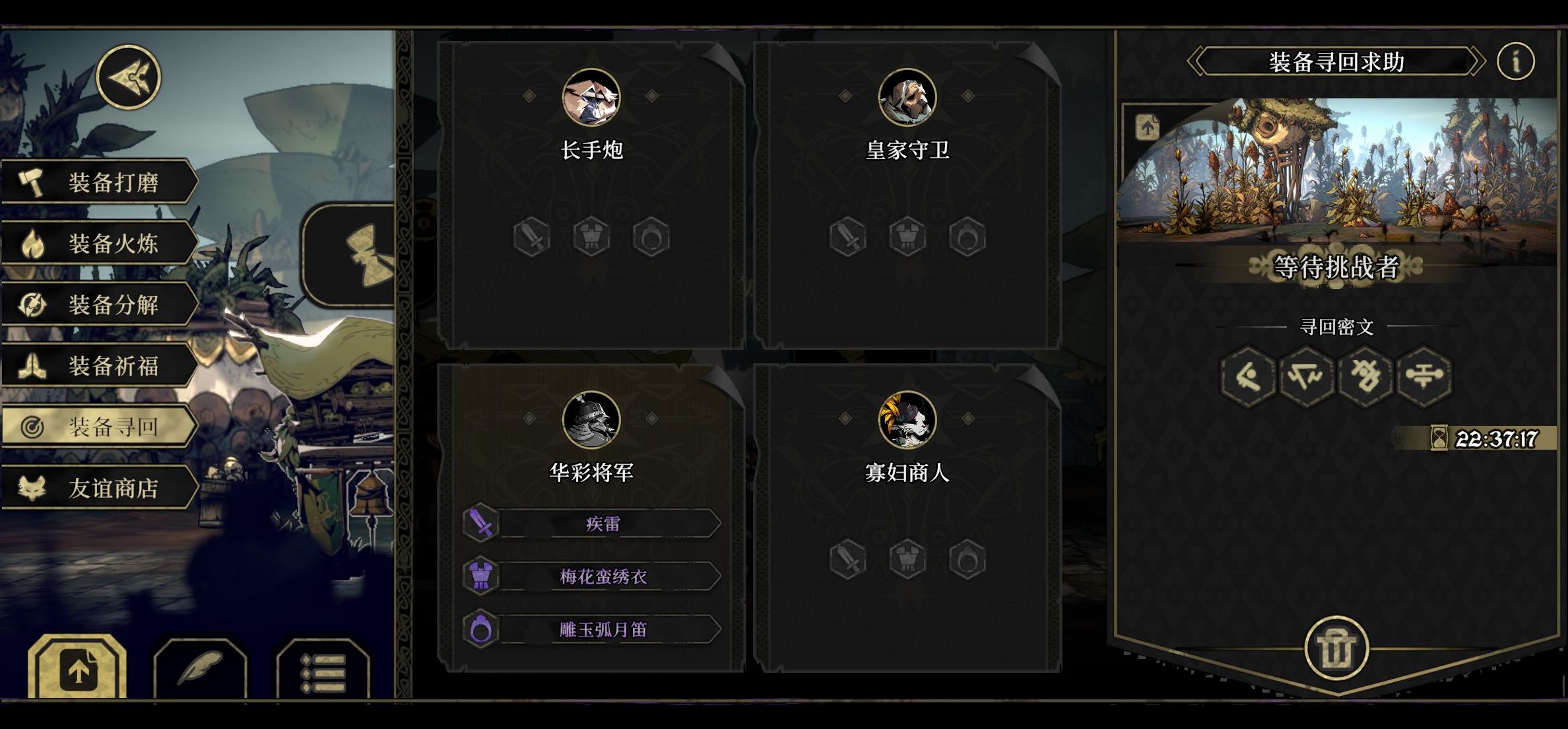This screenshot has height=729, width=1568.
Task: Switch to 装备分解 menu item
Action: (x=100, y=304)
